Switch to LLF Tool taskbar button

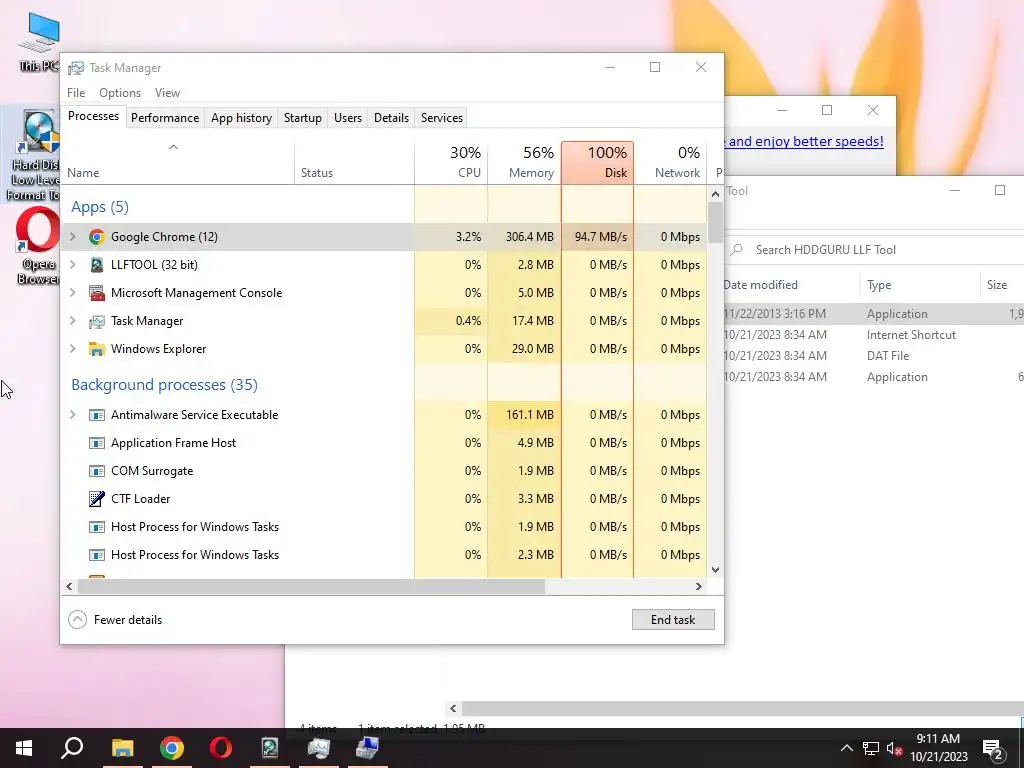270,748
